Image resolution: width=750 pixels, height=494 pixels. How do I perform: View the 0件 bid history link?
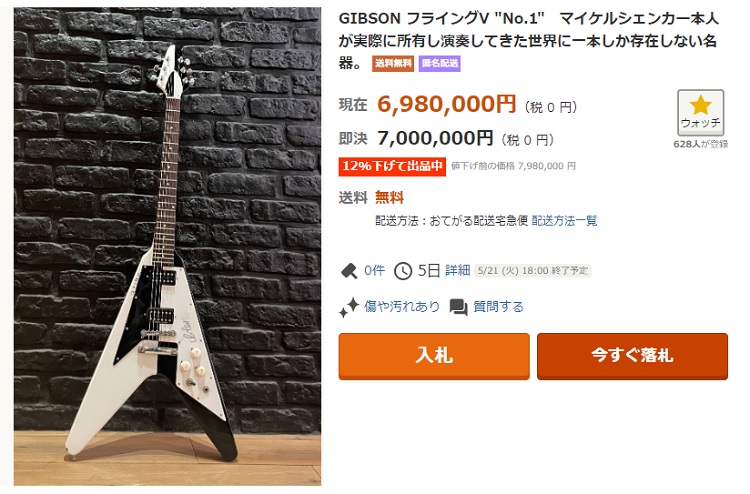click(x=374, y=271)
